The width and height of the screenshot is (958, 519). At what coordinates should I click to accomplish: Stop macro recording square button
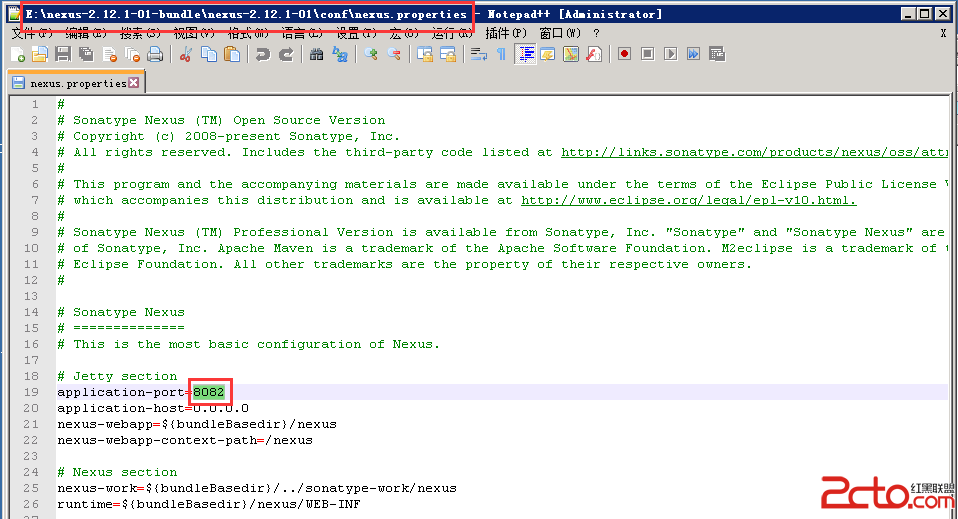[x=648, y=55]
